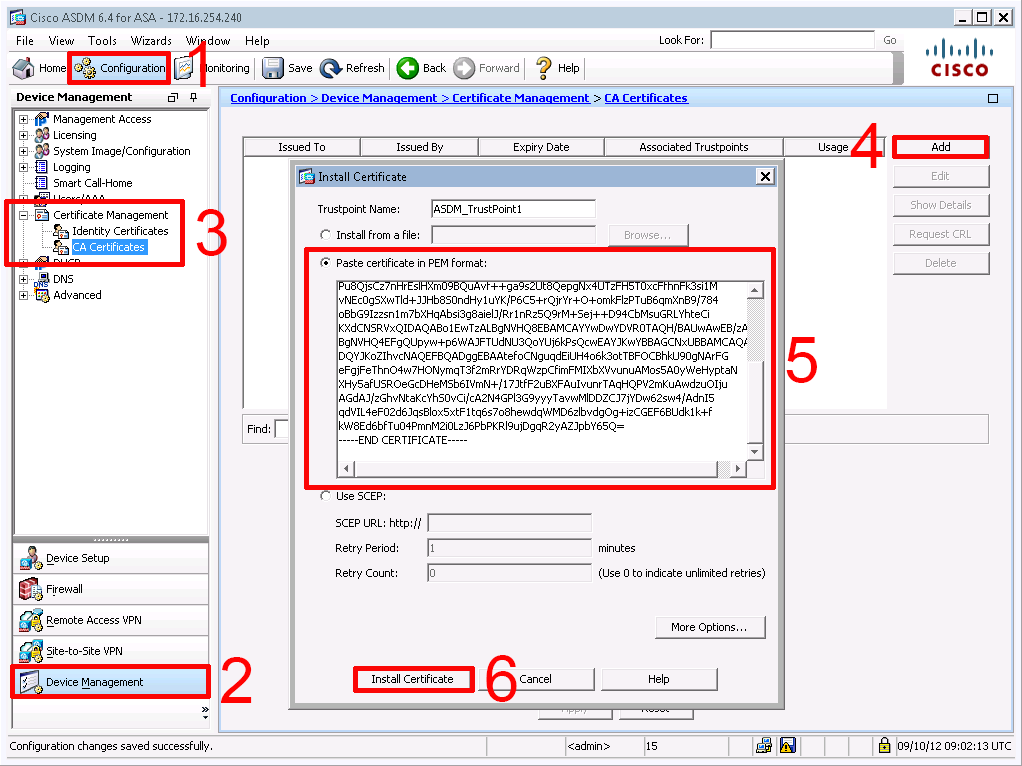This screenshot has width=1022, height=766.
Task: Select the Smart Call-Home tree icon
Action: pyautogui.click(x=42, y=183)
